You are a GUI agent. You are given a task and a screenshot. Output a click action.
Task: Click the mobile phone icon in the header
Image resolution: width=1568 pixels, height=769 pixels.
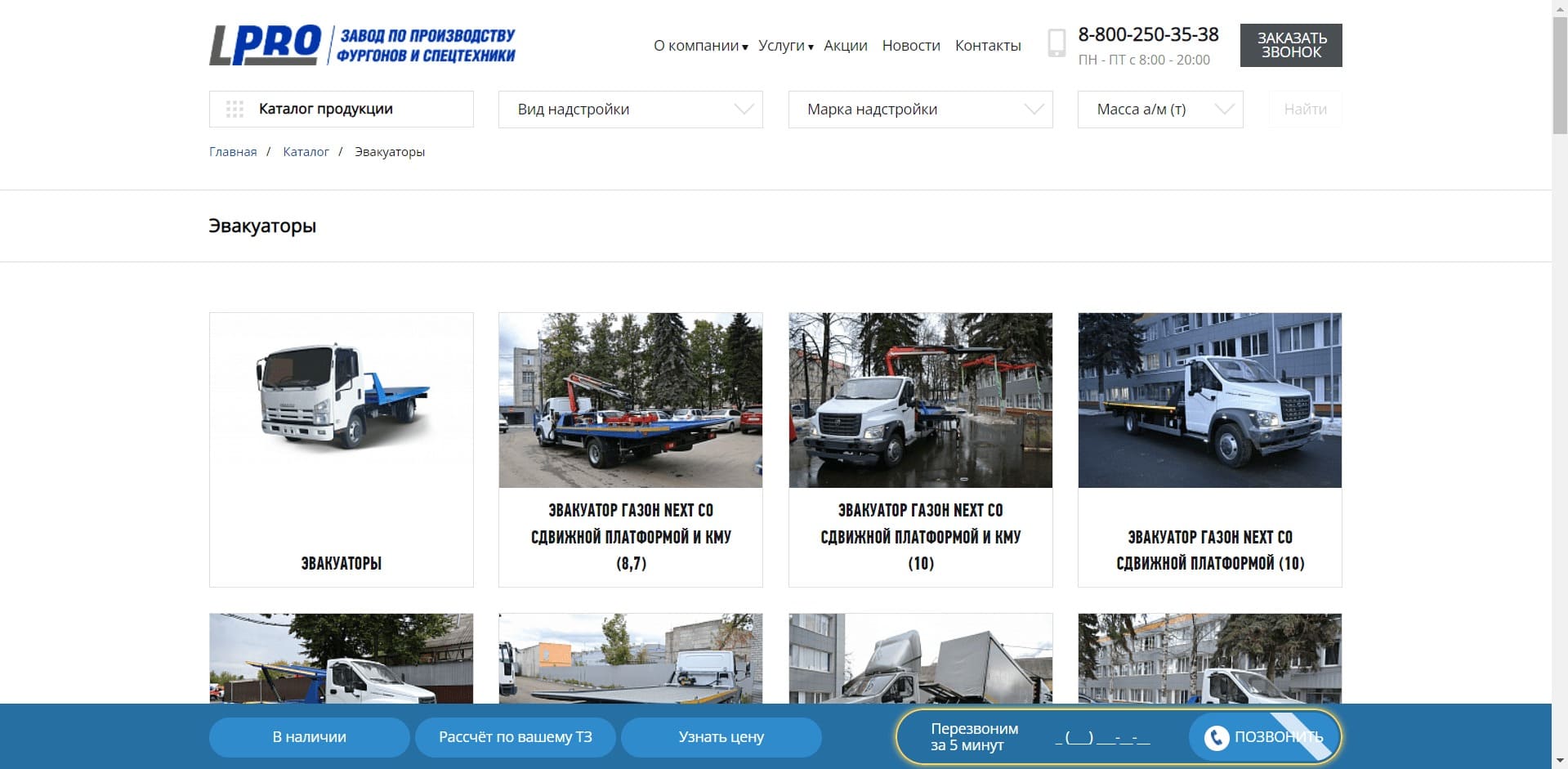(1057, 43)
